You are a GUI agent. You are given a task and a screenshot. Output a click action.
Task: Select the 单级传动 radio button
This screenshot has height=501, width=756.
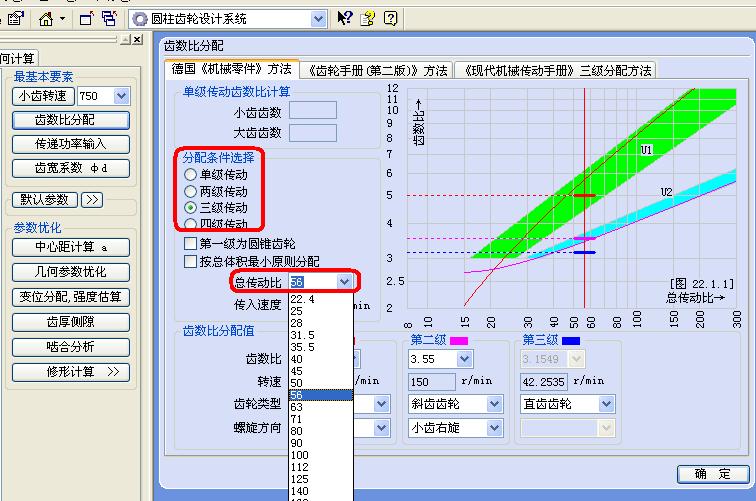click(191, 174)
